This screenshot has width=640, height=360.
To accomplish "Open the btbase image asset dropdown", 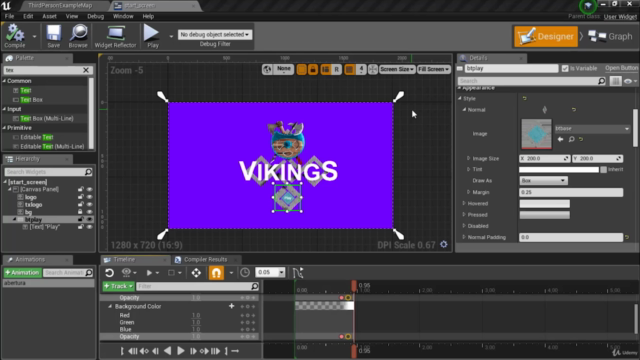I will [592, 129].
